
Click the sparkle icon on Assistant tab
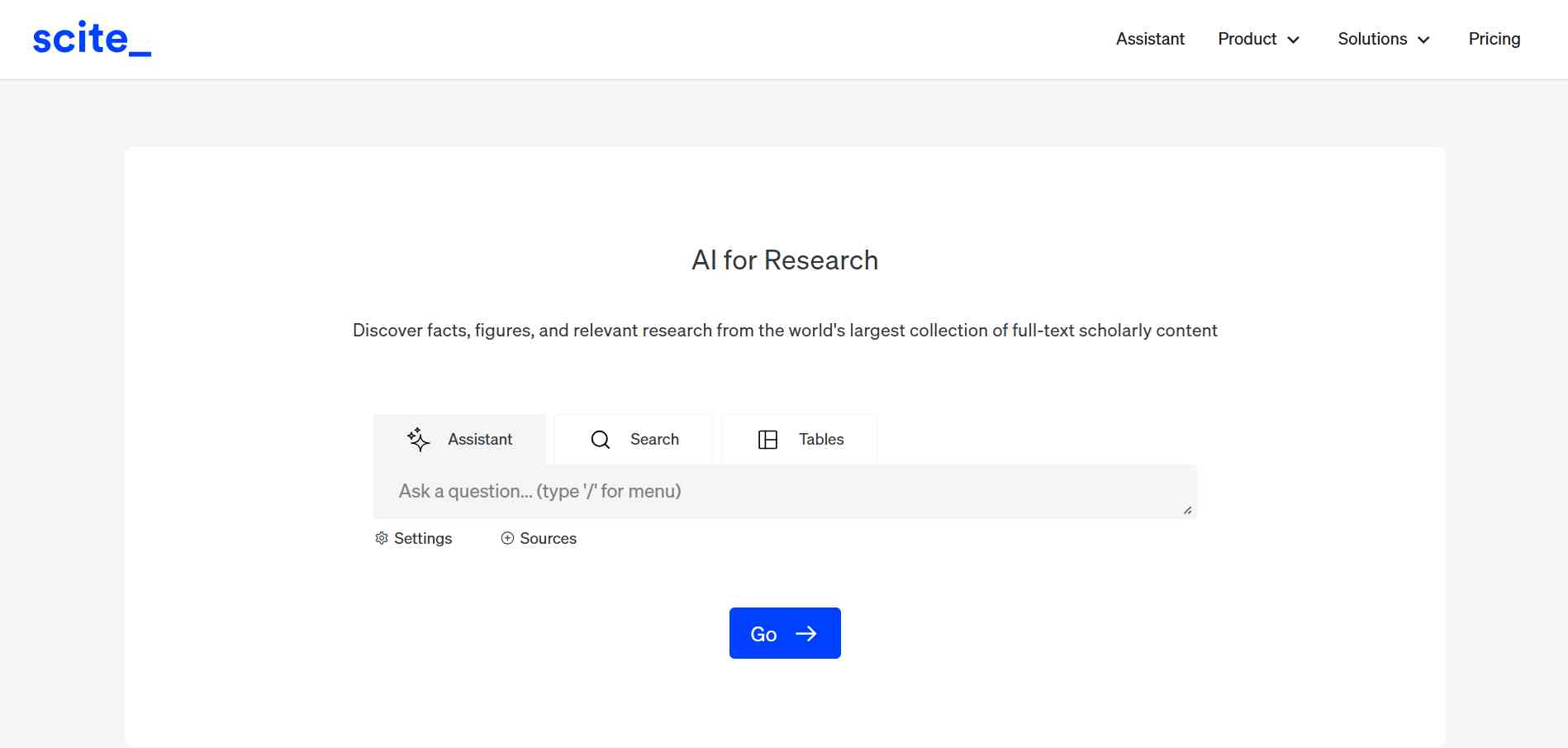pyautogui.click(x=419, y=439)
